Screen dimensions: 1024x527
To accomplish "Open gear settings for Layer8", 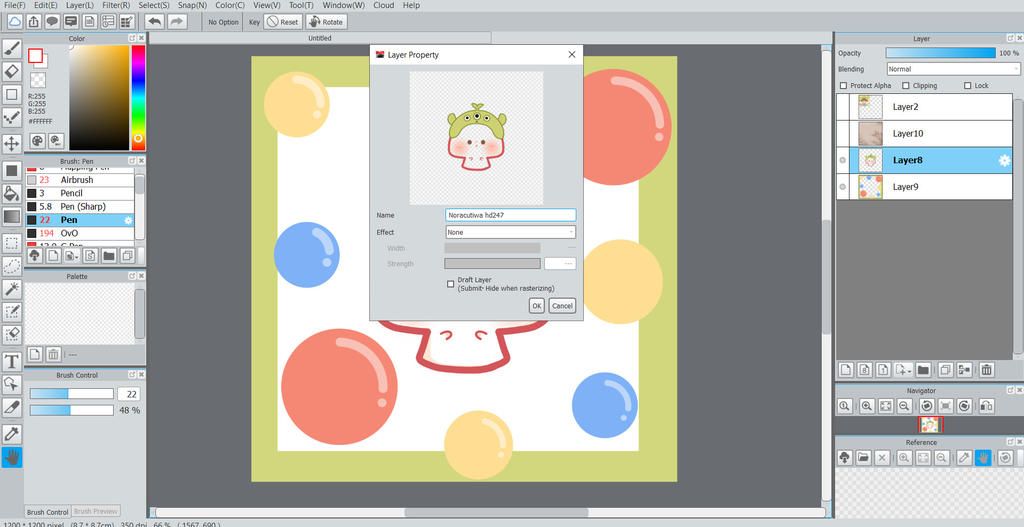I will 1004,160.
